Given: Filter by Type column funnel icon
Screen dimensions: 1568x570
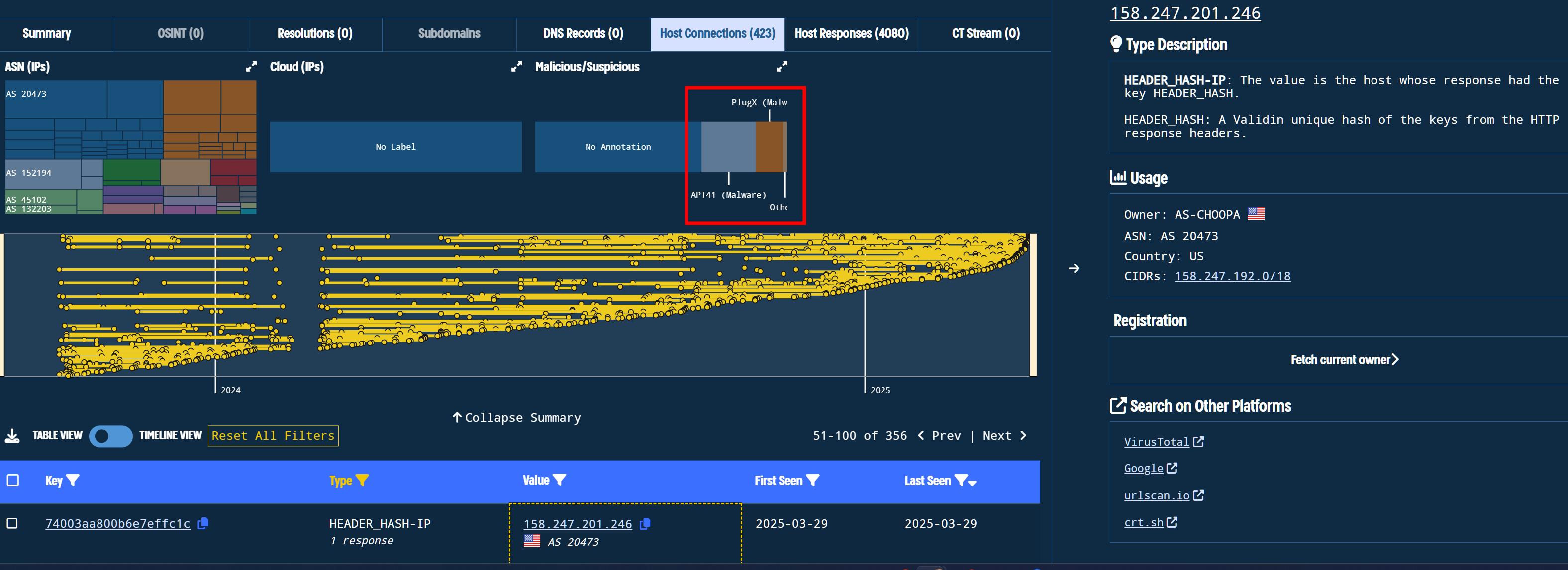Looking at the screenshot, I should point(362,480).
